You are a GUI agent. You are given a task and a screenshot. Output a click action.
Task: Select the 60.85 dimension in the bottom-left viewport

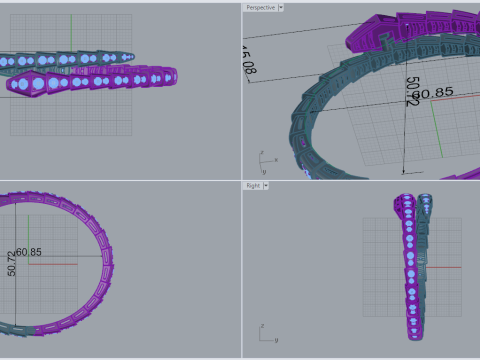[x=29, y=252]
